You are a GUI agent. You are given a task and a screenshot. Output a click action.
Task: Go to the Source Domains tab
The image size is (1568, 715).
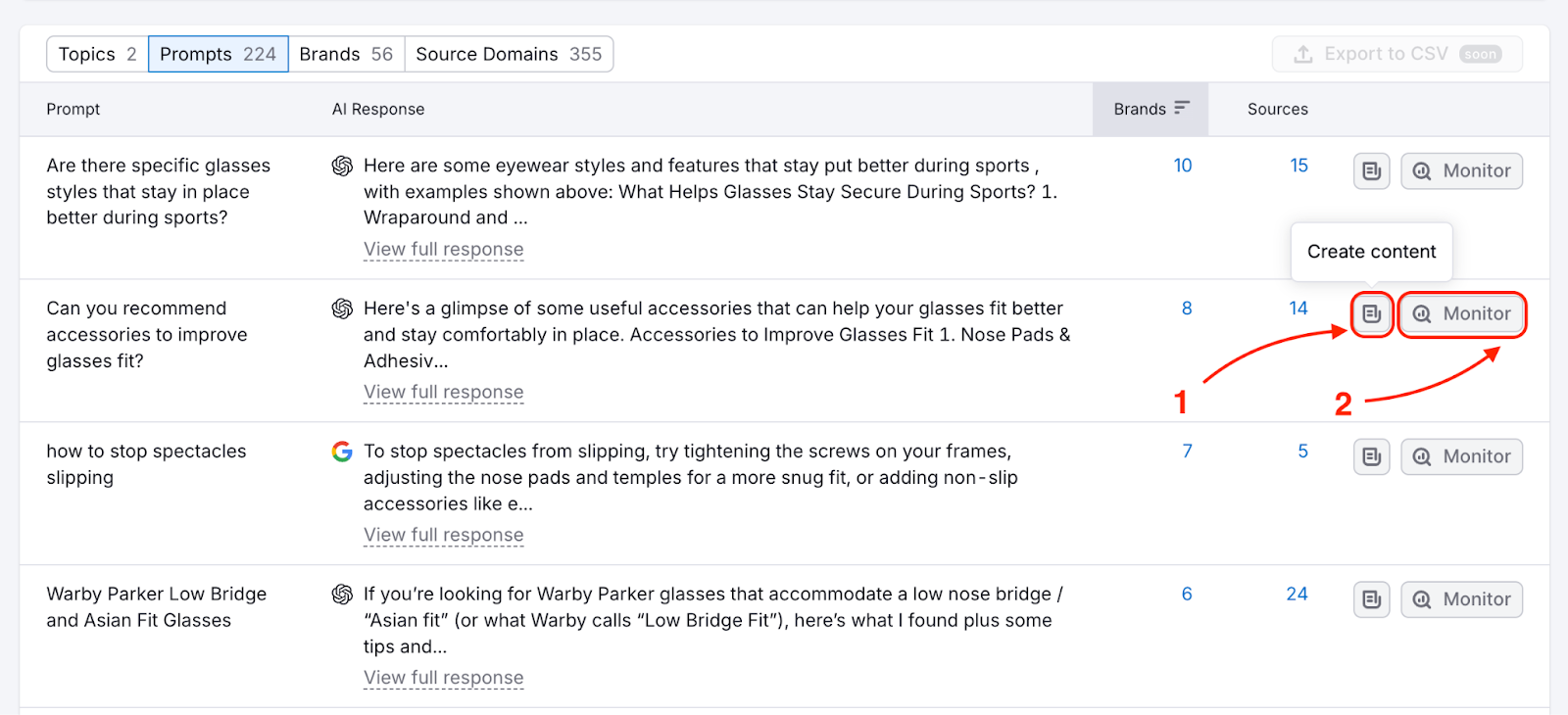click(509, 54)
